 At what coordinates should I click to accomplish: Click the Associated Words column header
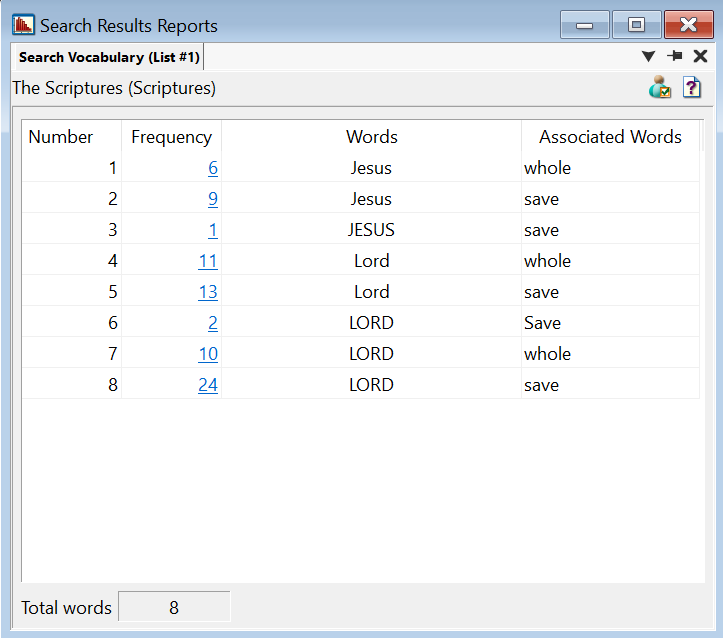[610, 137]
